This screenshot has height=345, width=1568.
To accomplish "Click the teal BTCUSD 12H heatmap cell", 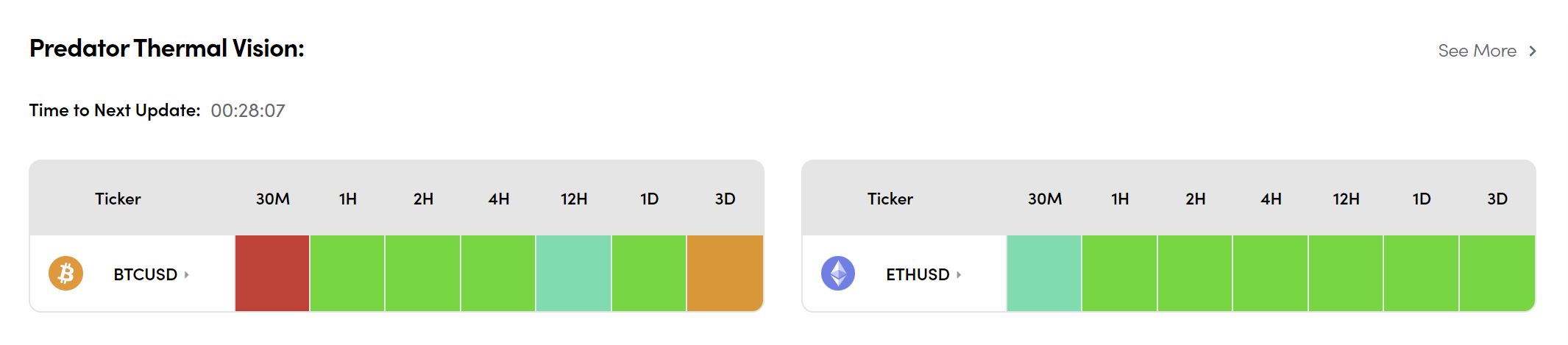I will [x=573, y=273].
